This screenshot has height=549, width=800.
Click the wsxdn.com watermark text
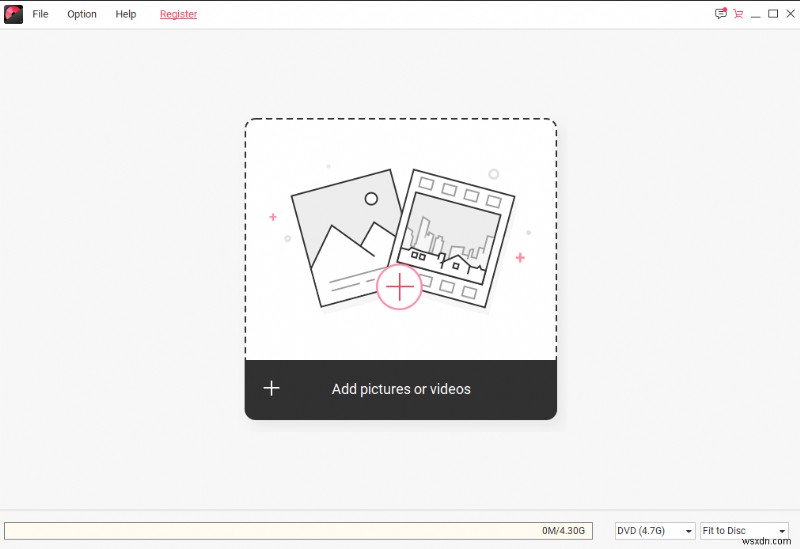[770, 541]
